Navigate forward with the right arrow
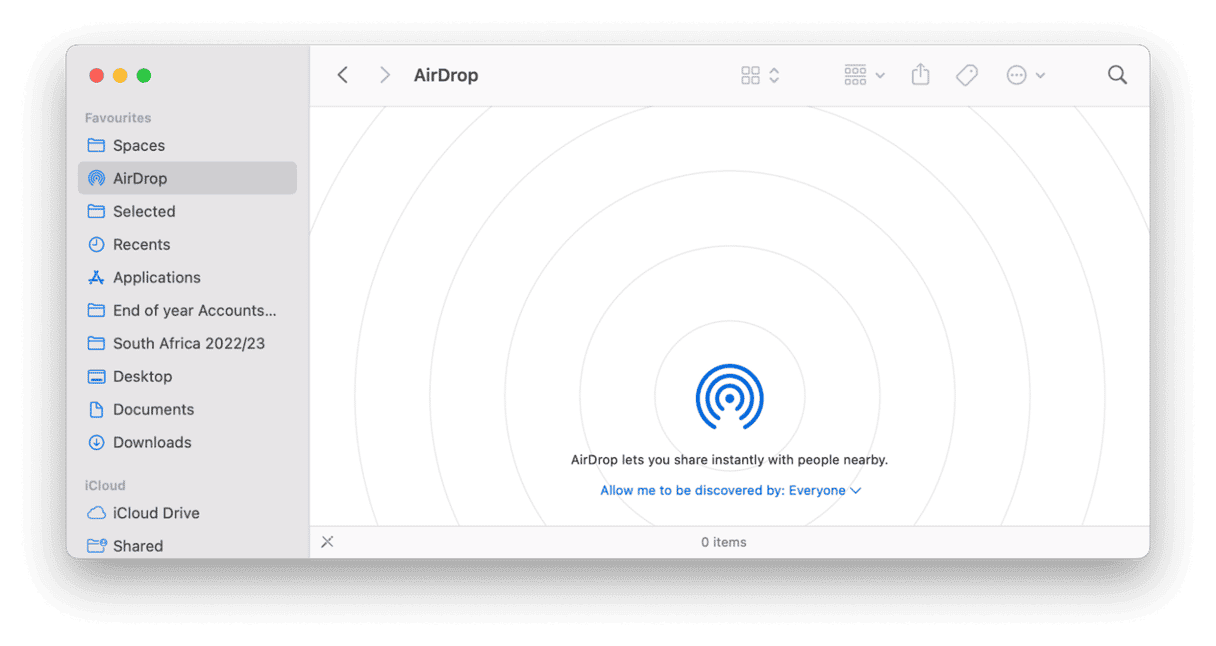 coord(384,74)
